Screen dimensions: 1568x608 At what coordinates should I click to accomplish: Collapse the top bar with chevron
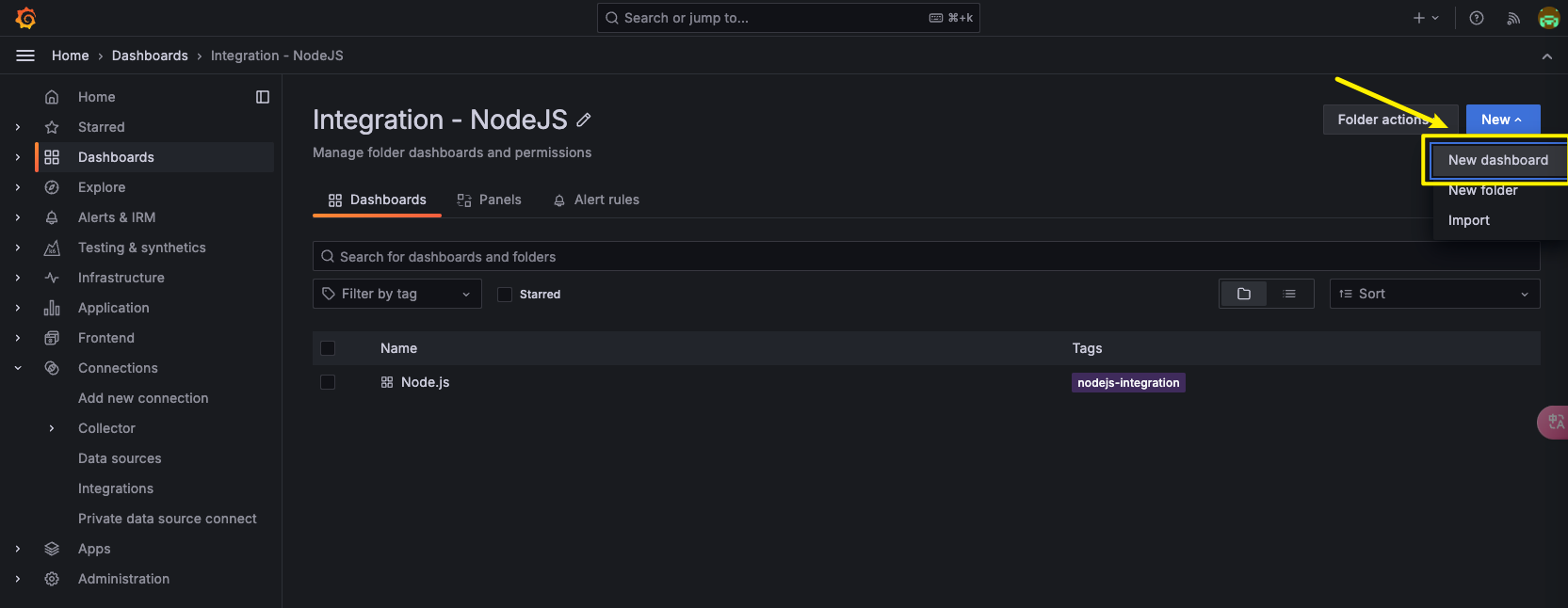(1547, 56)
